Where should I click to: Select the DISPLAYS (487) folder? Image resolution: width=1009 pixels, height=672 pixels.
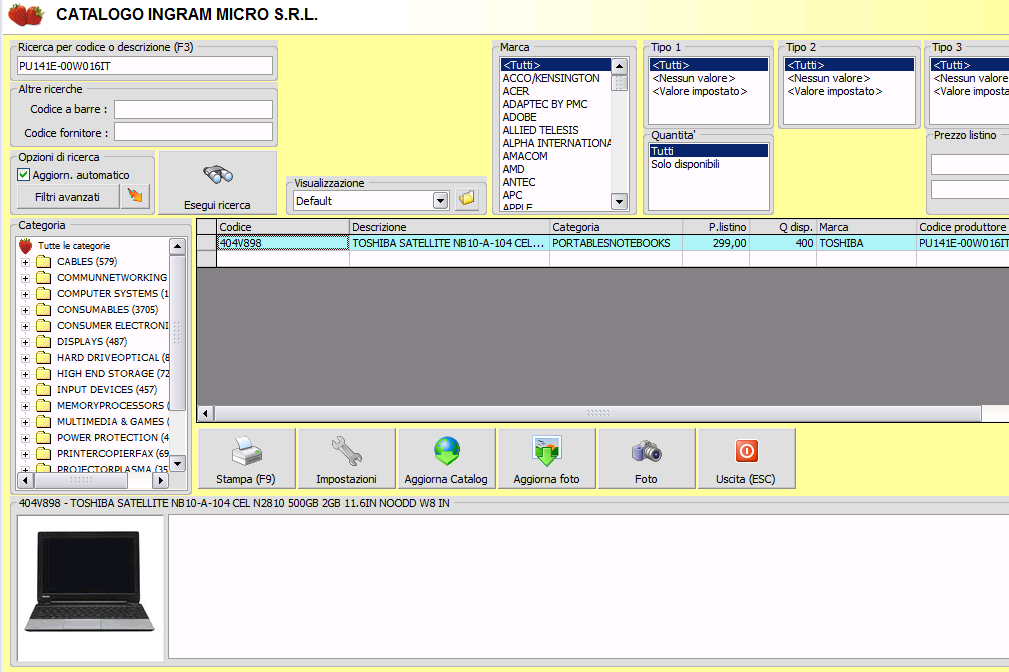pyautogui.click(x=82, y=342)
